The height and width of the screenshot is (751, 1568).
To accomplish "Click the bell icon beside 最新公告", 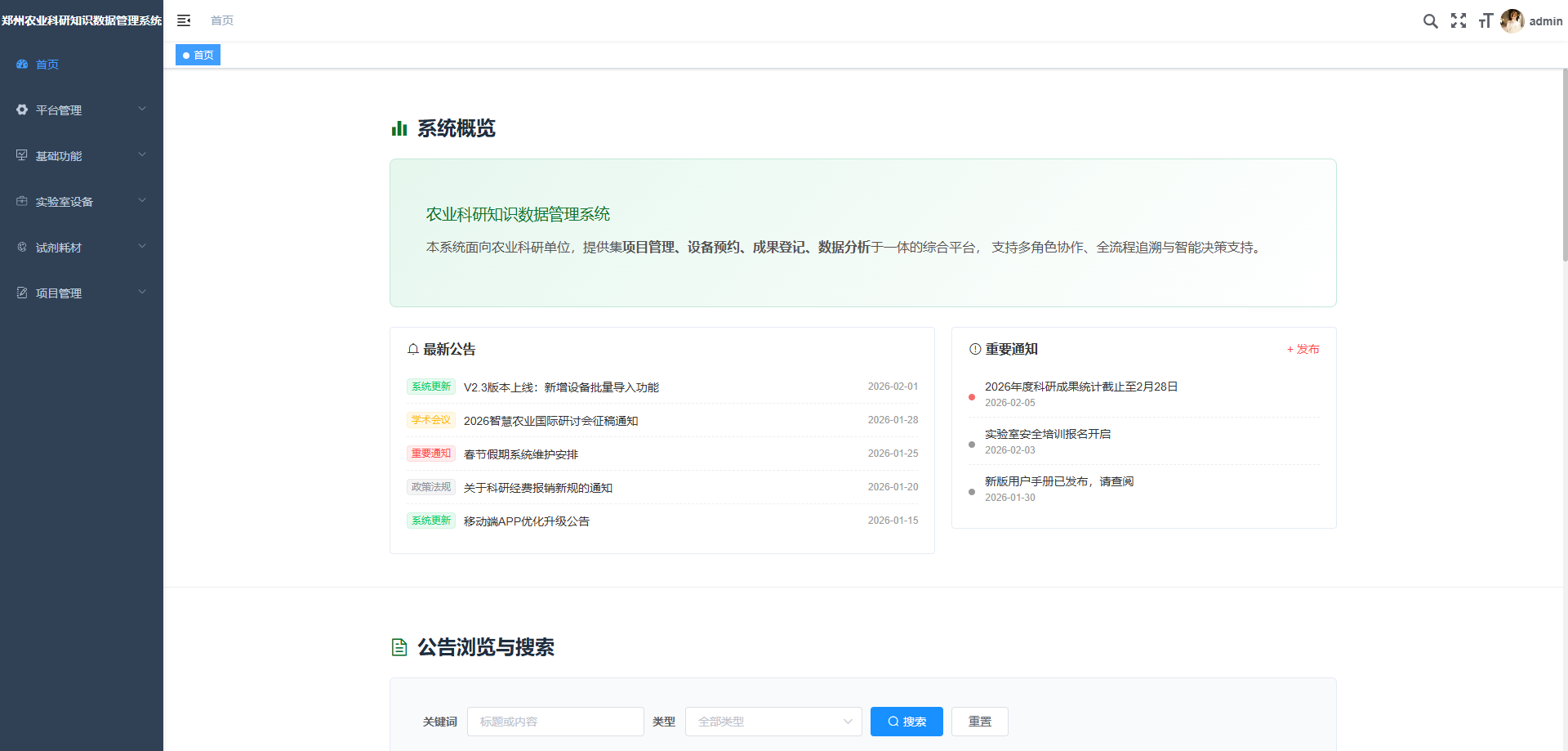I will click(x=412, y=348).
